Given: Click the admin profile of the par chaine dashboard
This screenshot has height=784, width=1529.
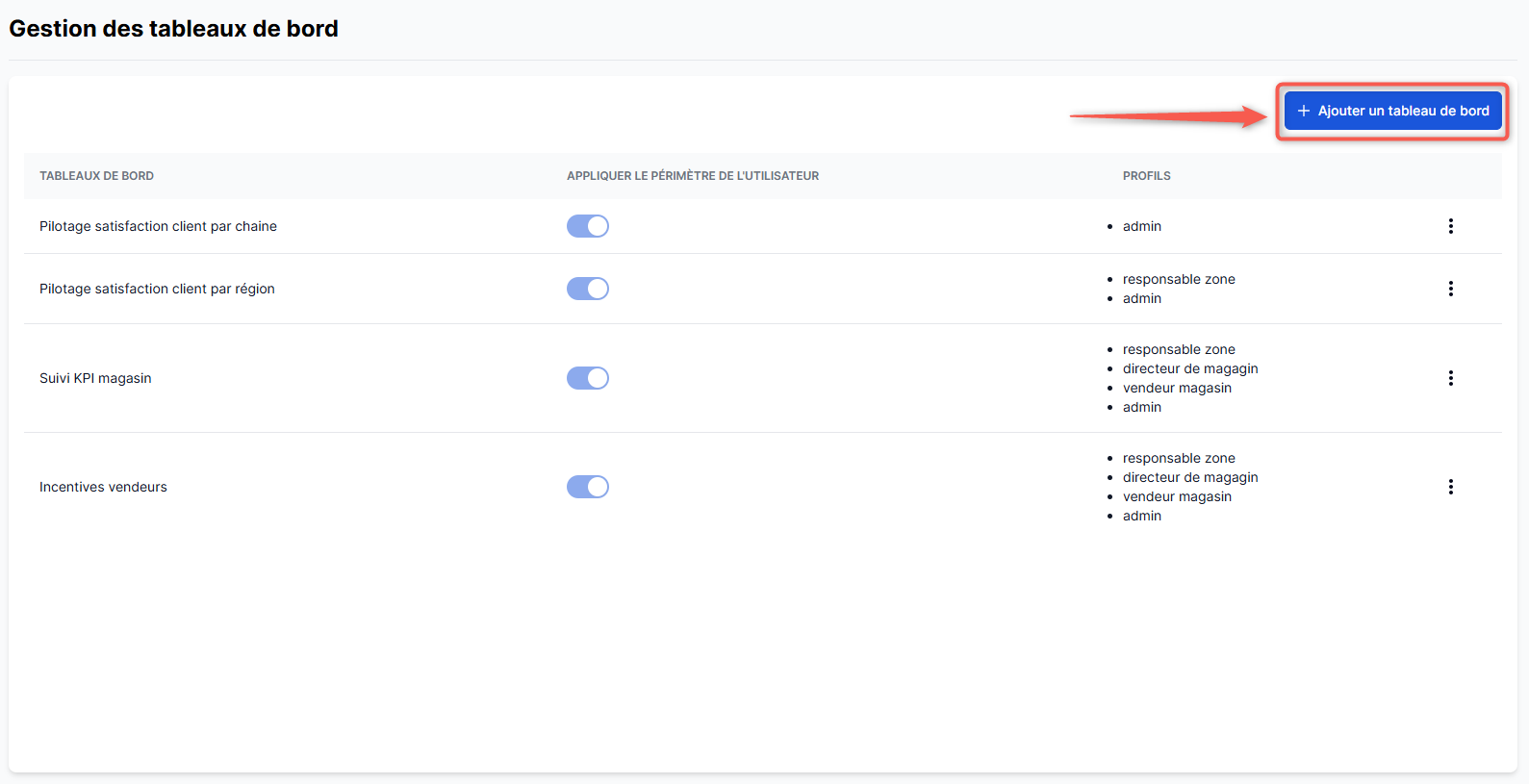Looking at the screenshot, I should pyautogui.click(x=1141, y=226).
